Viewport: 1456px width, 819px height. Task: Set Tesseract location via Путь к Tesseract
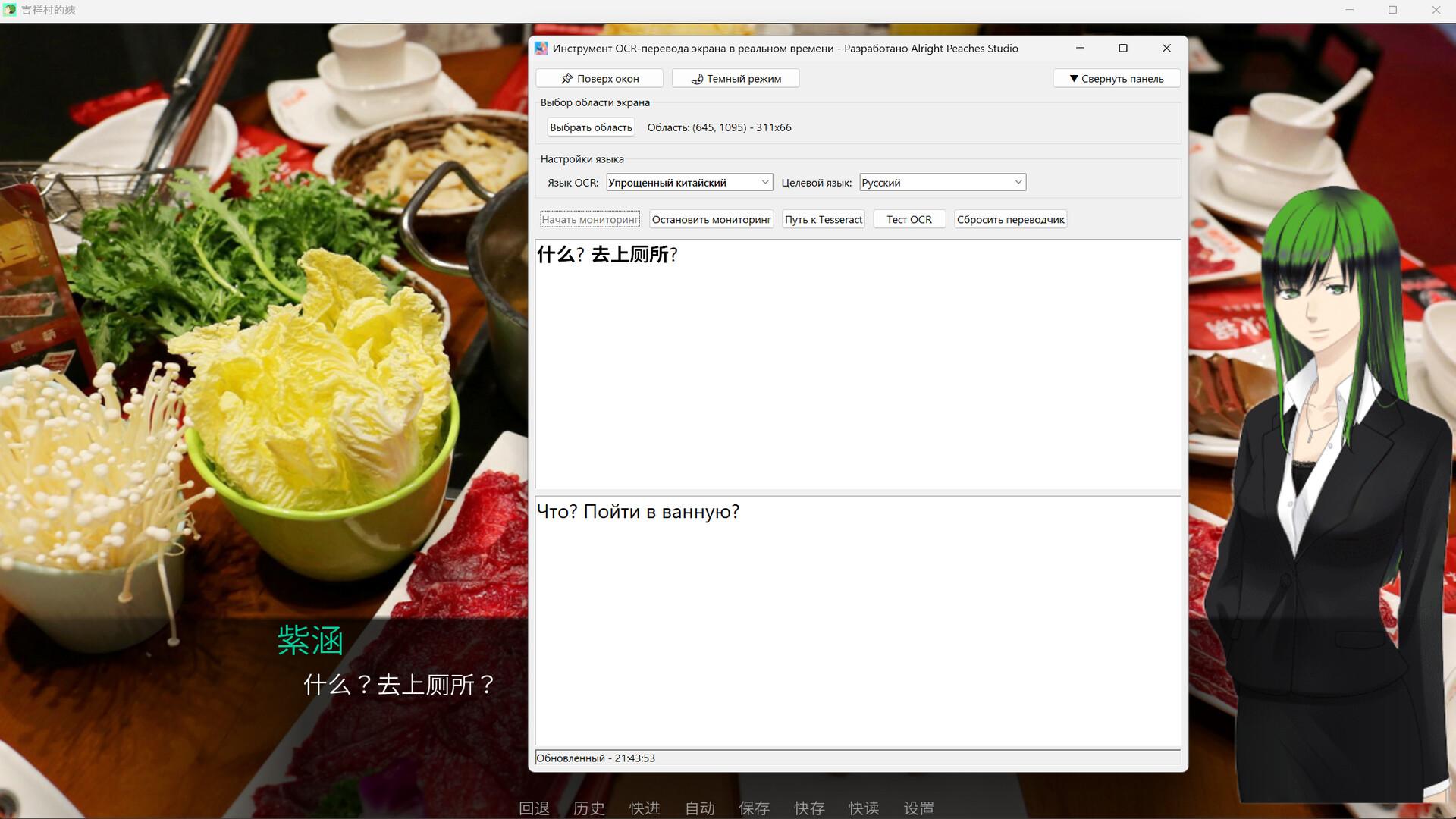coord(823,219)
